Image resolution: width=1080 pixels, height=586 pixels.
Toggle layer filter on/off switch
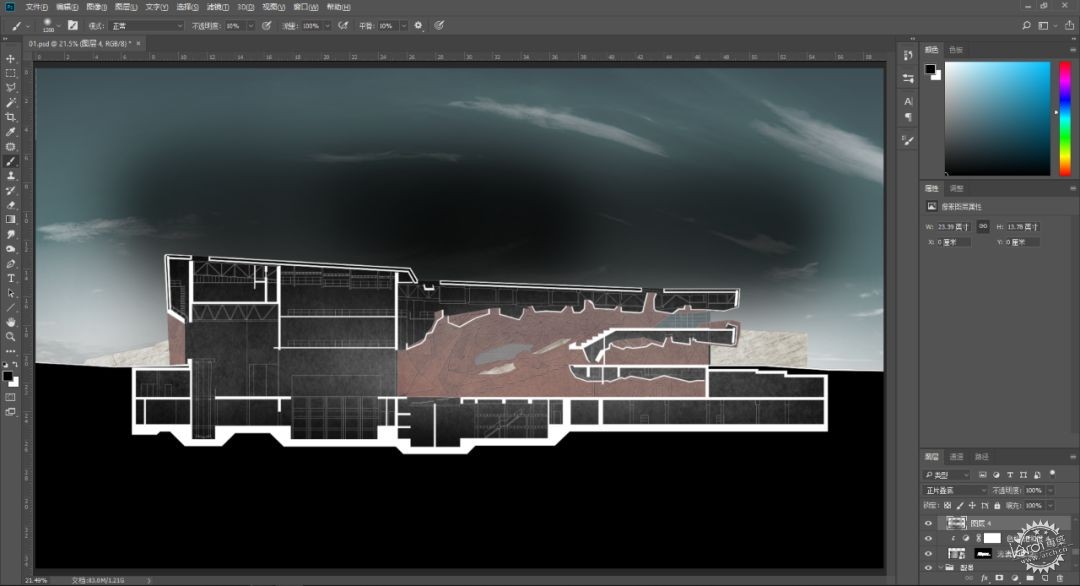click(1052, 474)
